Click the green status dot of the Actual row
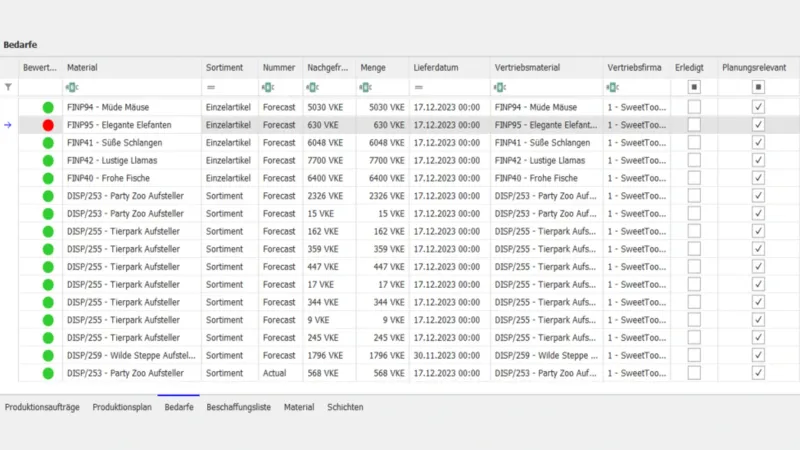The width and height of the screenshot is (800, 450). (48, 373)
